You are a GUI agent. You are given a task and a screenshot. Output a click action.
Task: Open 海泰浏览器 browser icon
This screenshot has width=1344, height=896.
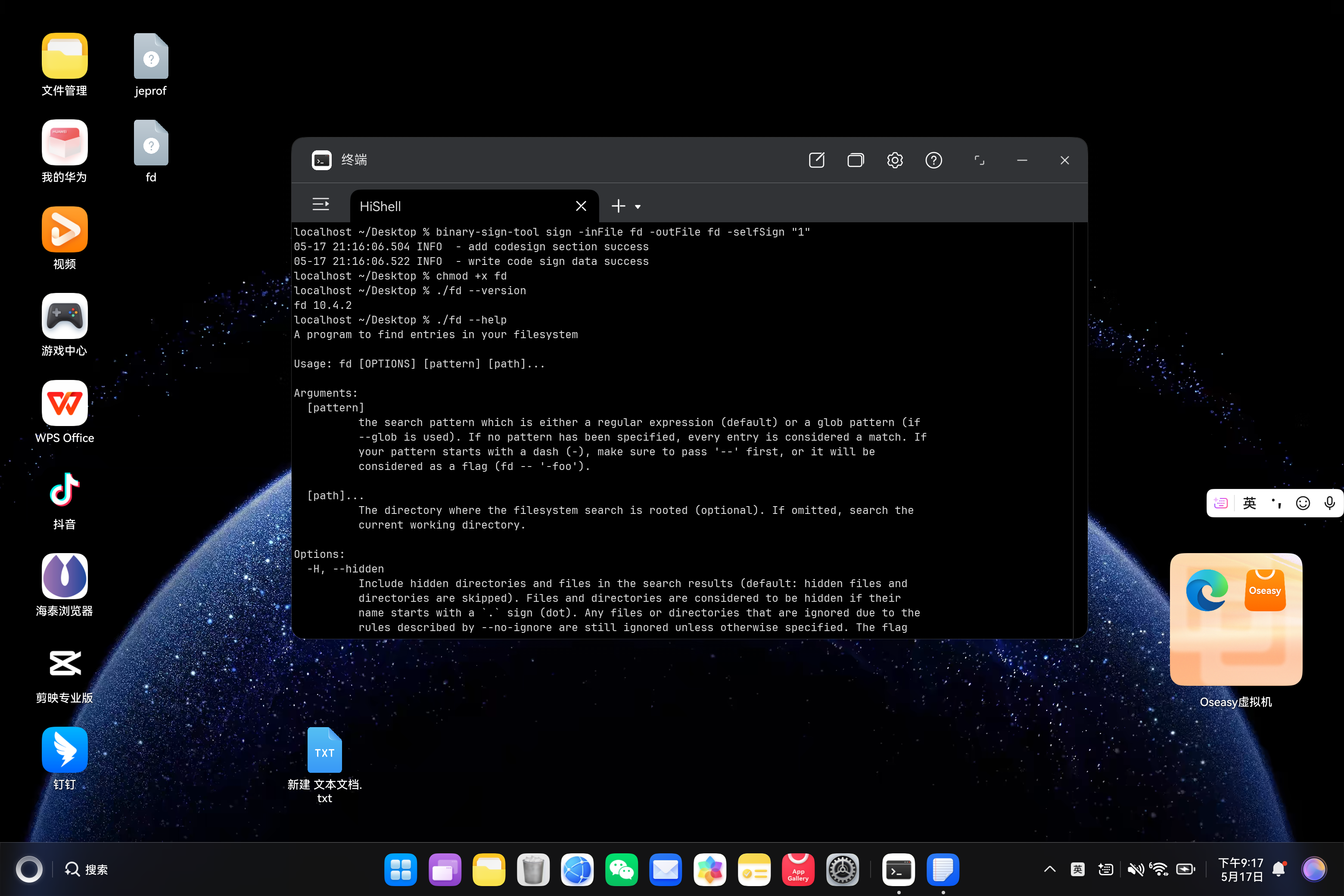pos(65,586)
